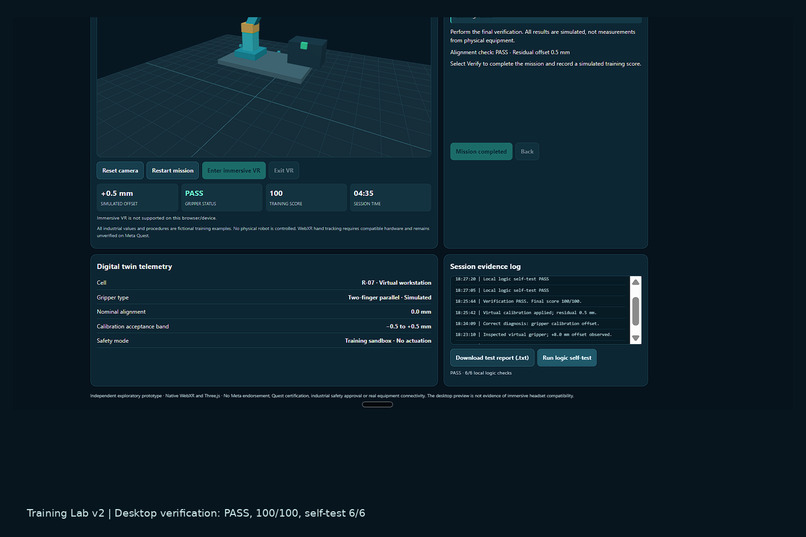Viewport: 806px width, 537px height.
Task: Run logic self-test
Action: 567,358
